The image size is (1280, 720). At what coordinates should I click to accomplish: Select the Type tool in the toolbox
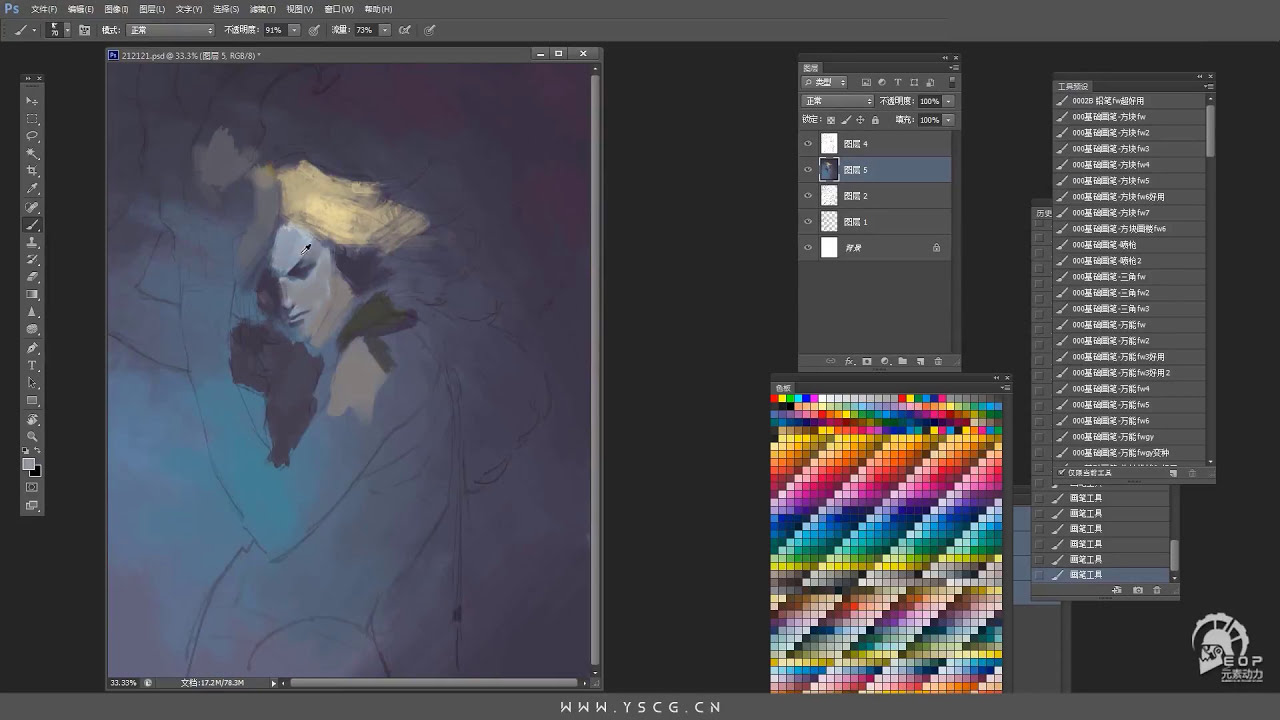coord(32,365)
